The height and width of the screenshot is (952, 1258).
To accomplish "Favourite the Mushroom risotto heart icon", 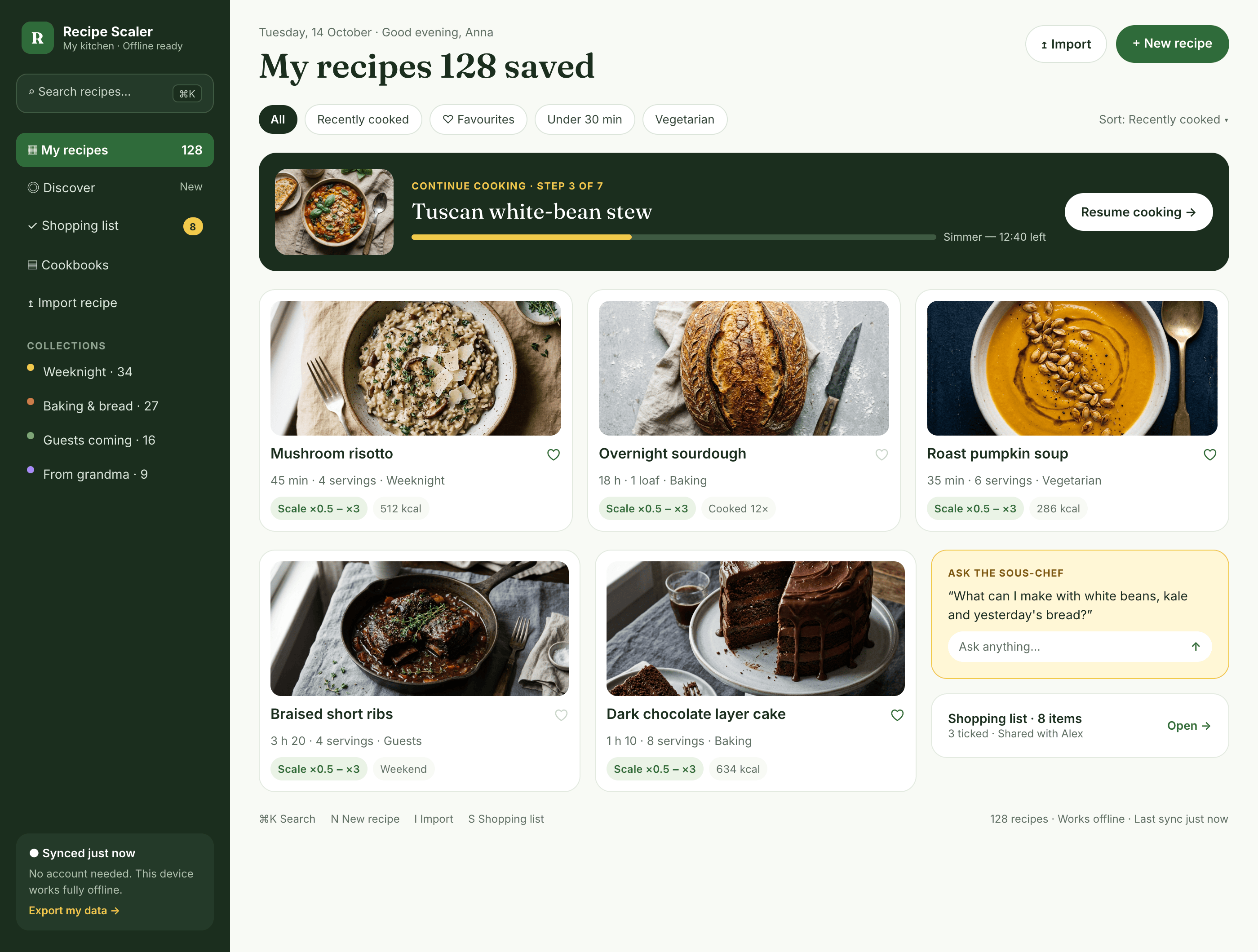I will point(554,455).
